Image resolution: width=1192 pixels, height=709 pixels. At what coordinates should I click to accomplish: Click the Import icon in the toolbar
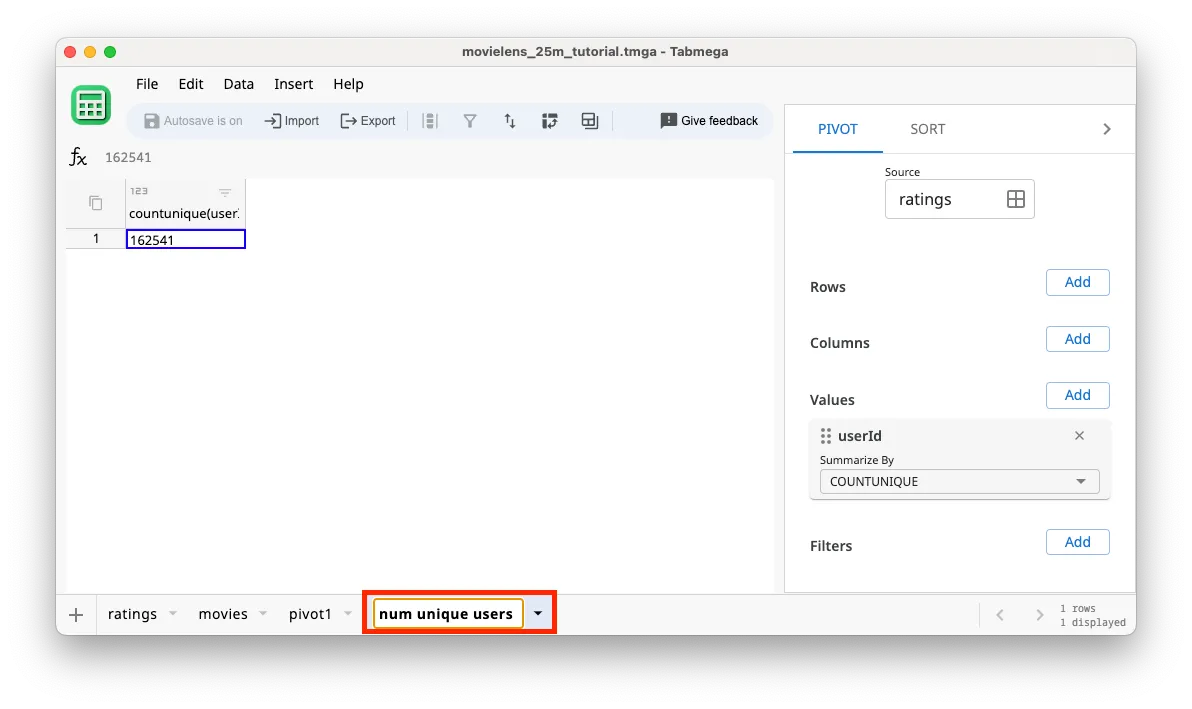(x=291, y=120)
